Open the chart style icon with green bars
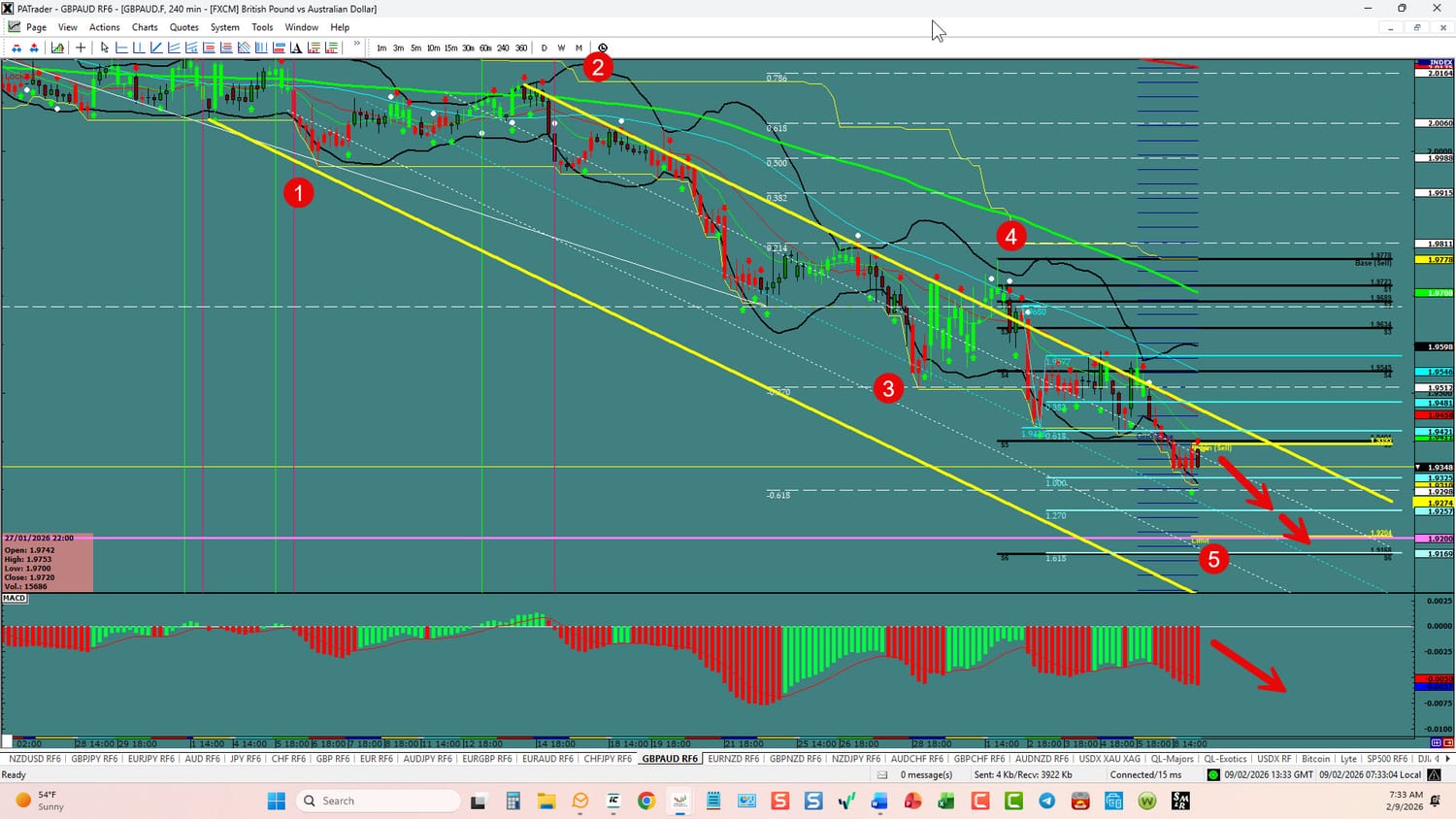Screen dimensions: 1456x819 click(x=58, y=48)
